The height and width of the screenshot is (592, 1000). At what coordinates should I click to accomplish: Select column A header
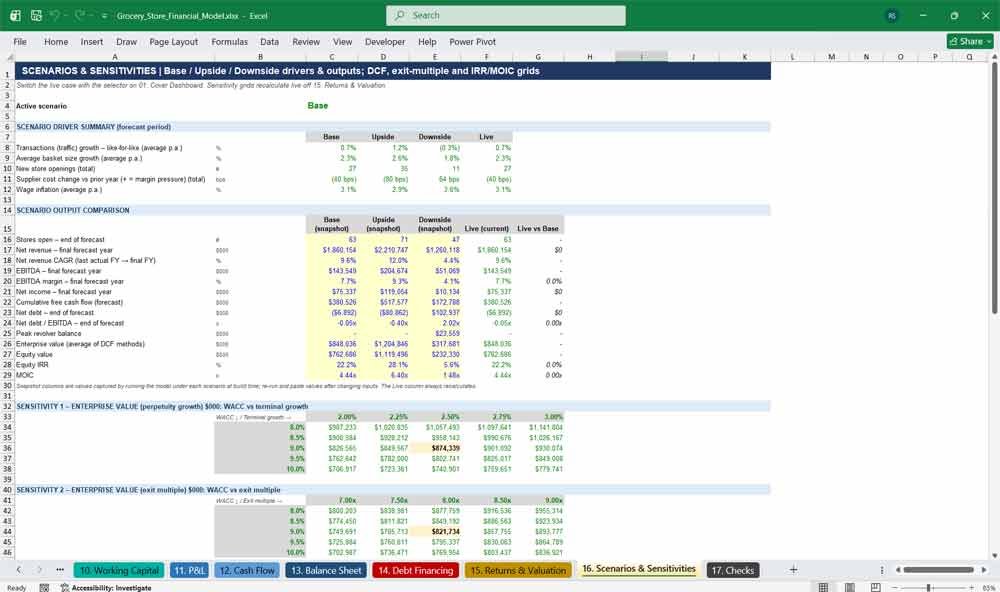tap(115, 57)
